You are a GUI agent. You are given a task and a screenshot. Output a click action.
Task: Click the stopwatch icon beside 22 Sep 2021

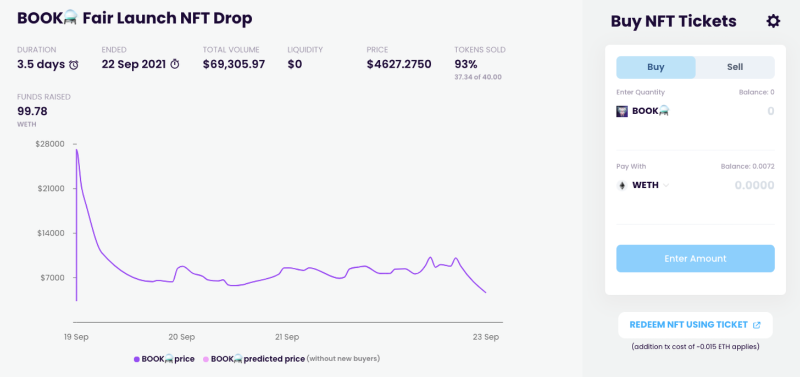(175, 64)
